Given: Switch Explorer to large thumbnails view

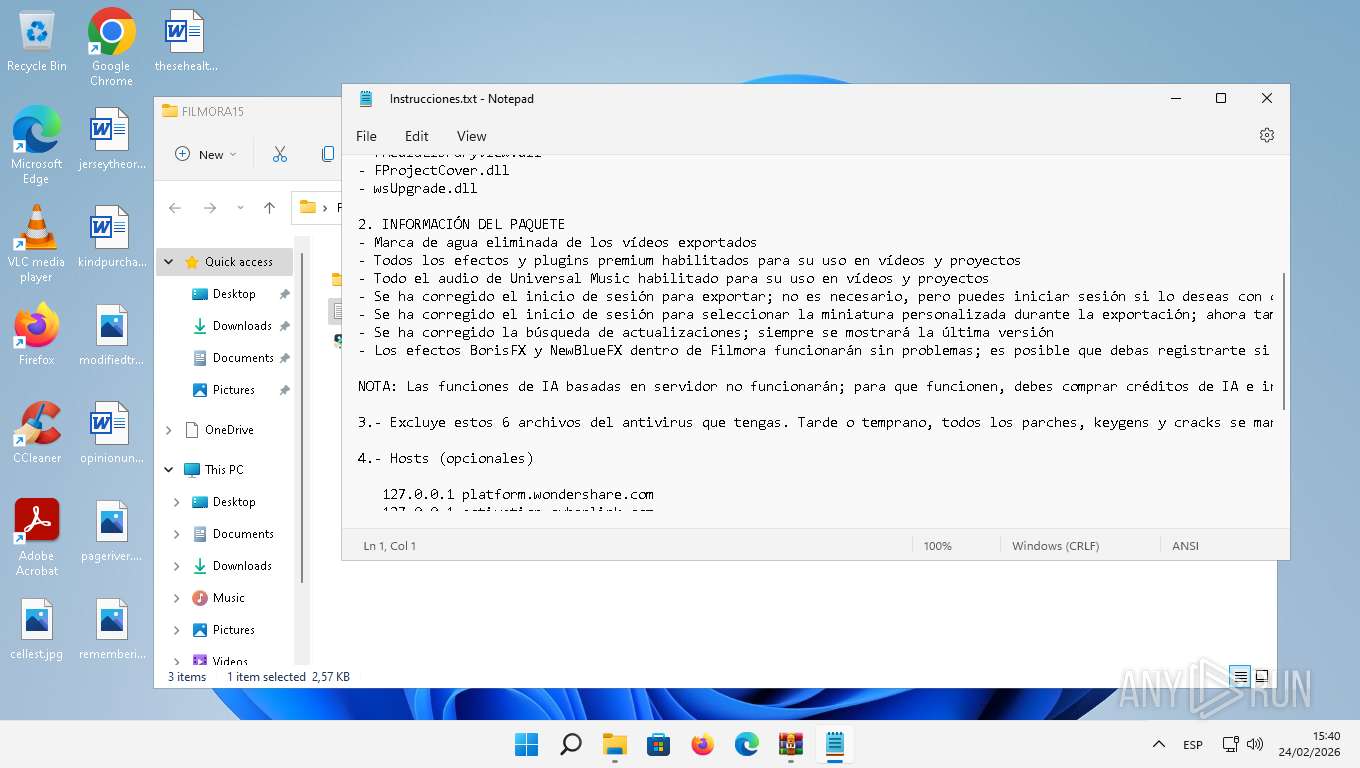Looking at the screenshot, I should (x=1262, y=677).
